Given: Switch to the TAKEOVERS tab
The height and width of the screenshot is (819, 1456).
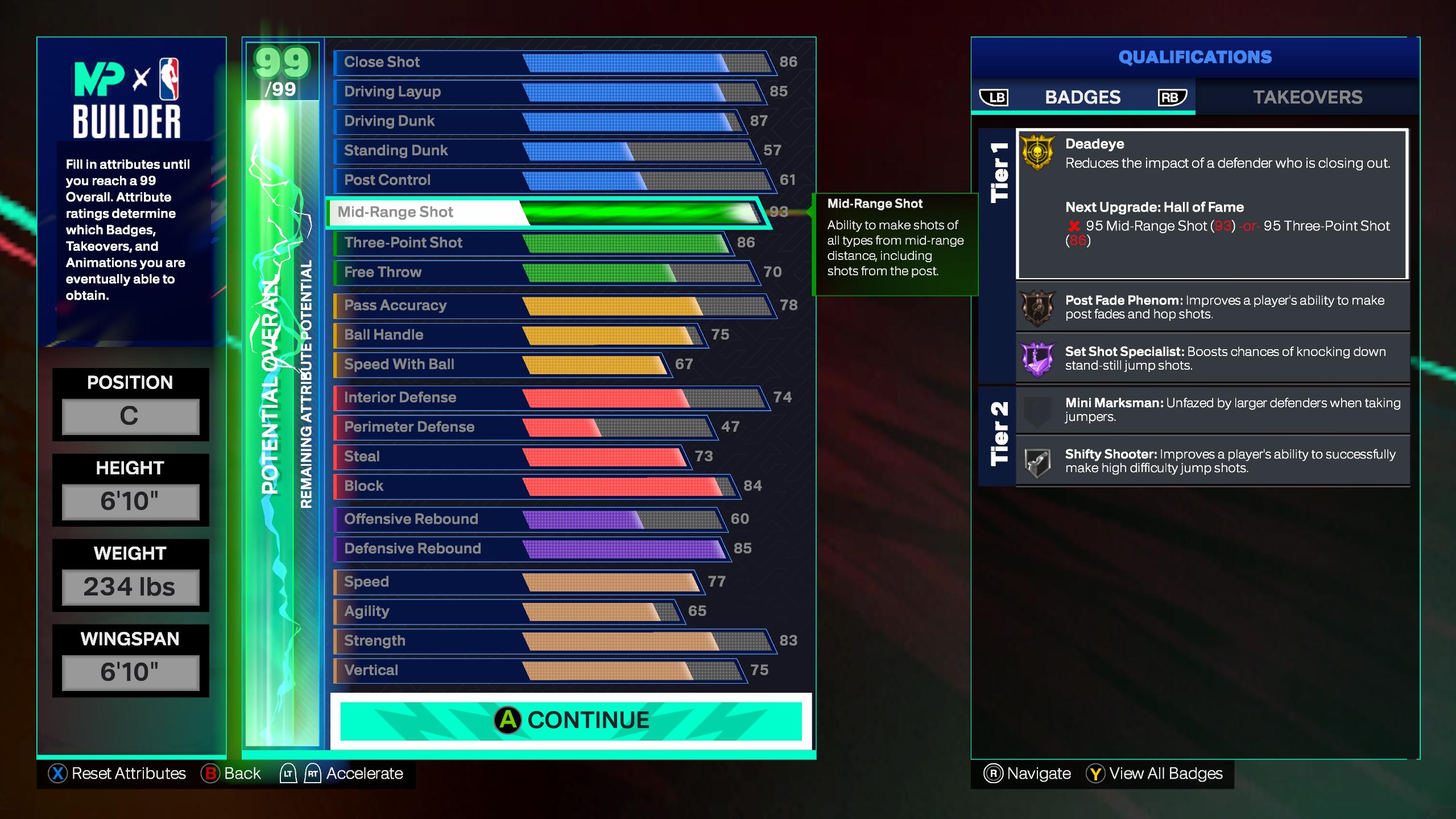Looking at the screenshot, I should (1306, 96).
